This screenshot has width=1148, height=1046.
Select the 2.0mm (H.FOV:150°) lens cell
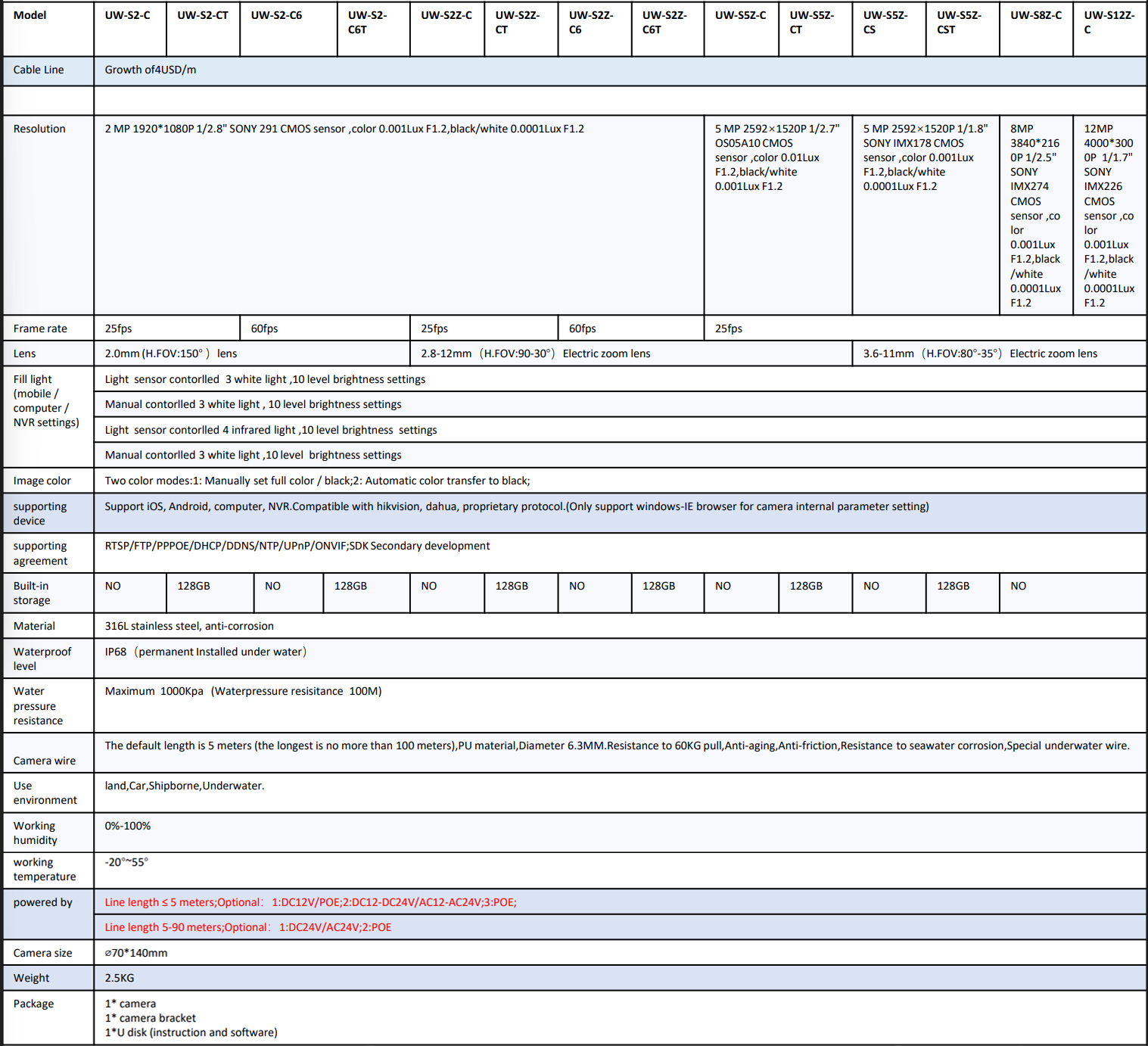pos(171,353)
